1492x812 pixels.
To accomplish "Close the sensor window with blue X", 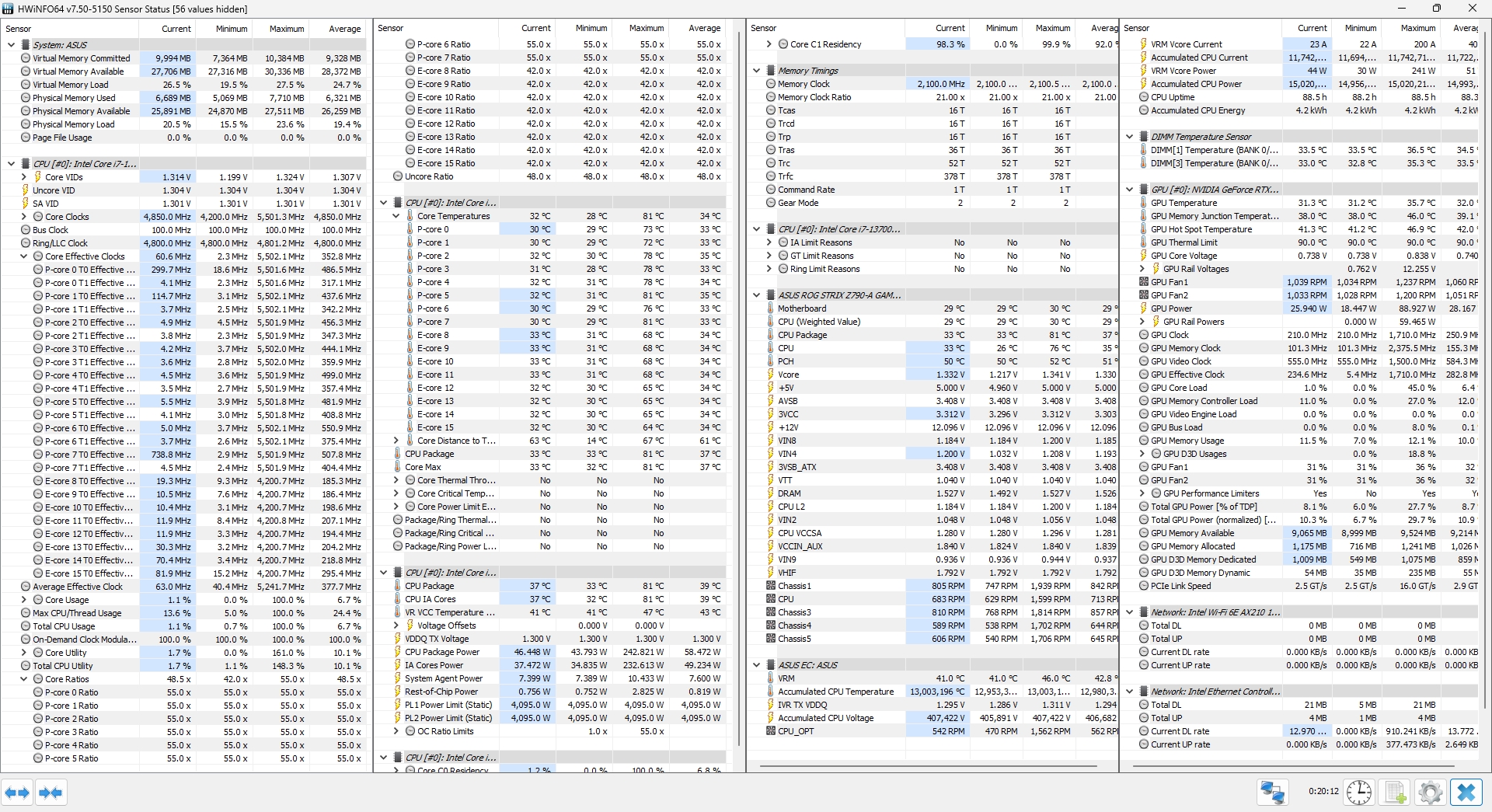I will pyautogui.click(x=1466, y=793).
